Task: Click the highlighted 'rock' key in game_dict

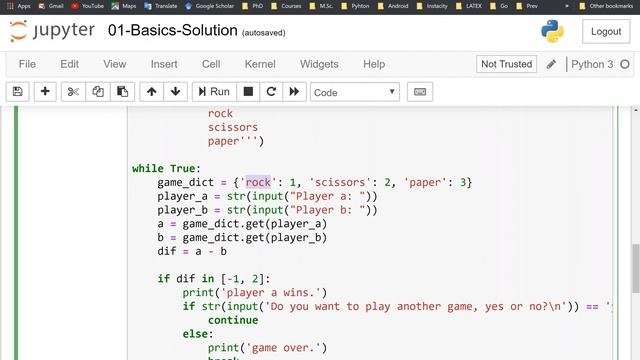Action: (258, 182)
